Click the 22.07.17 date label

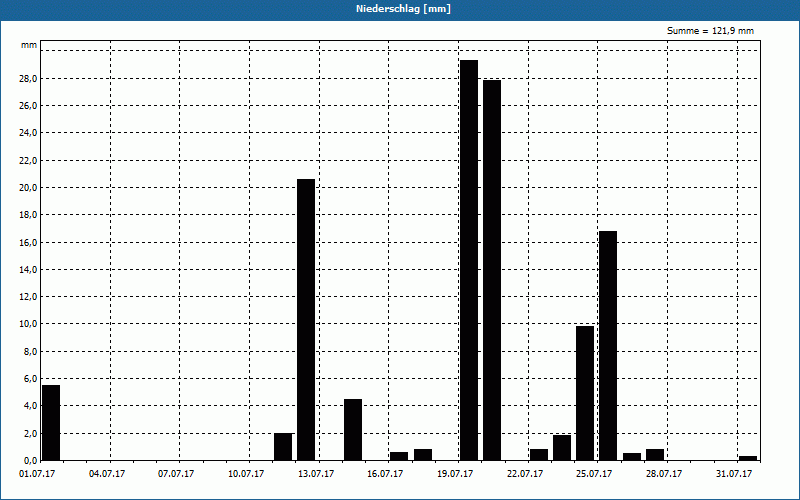525,474
